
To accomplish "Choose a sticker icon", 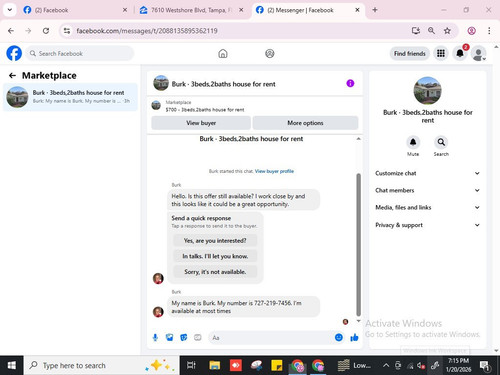I will [184, 338].
